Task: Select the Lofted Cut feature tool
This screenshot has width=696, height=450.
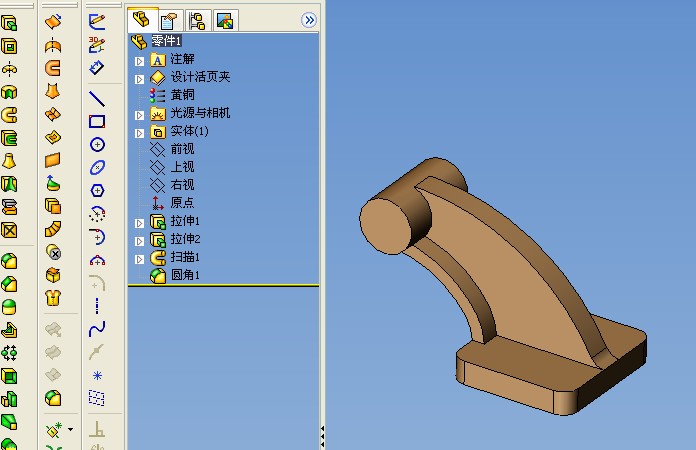Action: [x=9, y=184]
